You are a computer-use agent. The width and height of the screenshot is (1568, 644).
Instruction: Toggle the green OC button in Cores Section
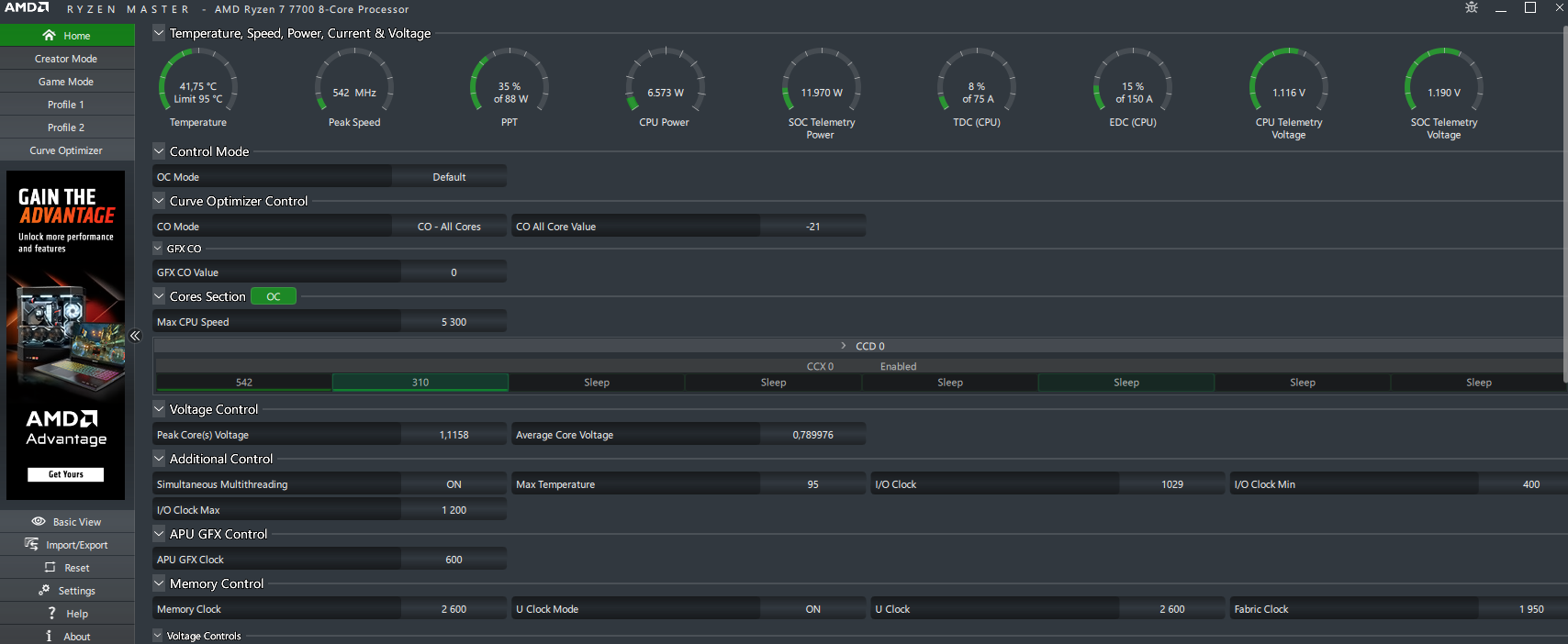point(274,296)
